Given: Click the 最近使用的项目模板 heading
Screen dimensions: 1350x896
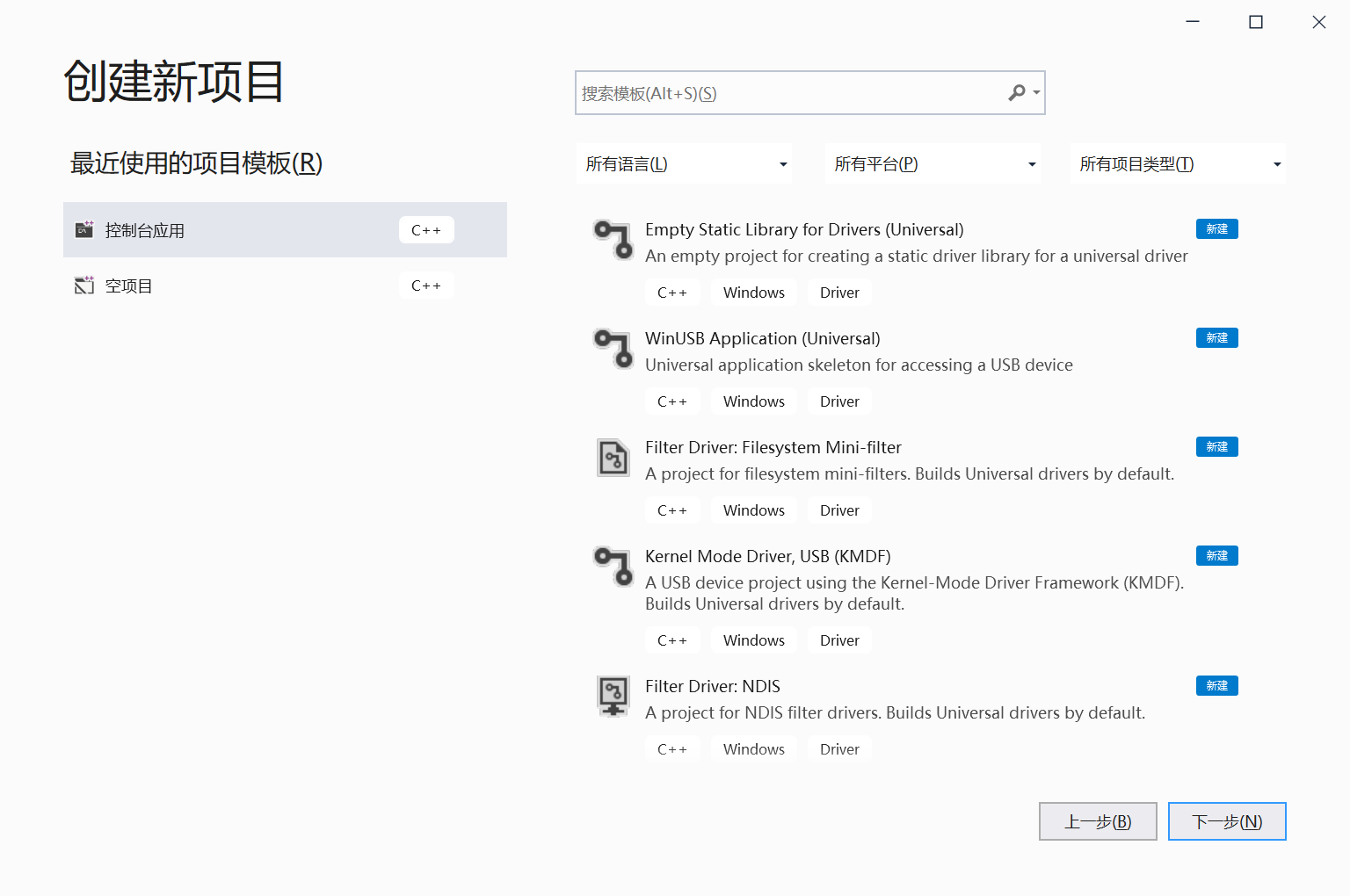Looking at the screenshot, I should point(196,163).
